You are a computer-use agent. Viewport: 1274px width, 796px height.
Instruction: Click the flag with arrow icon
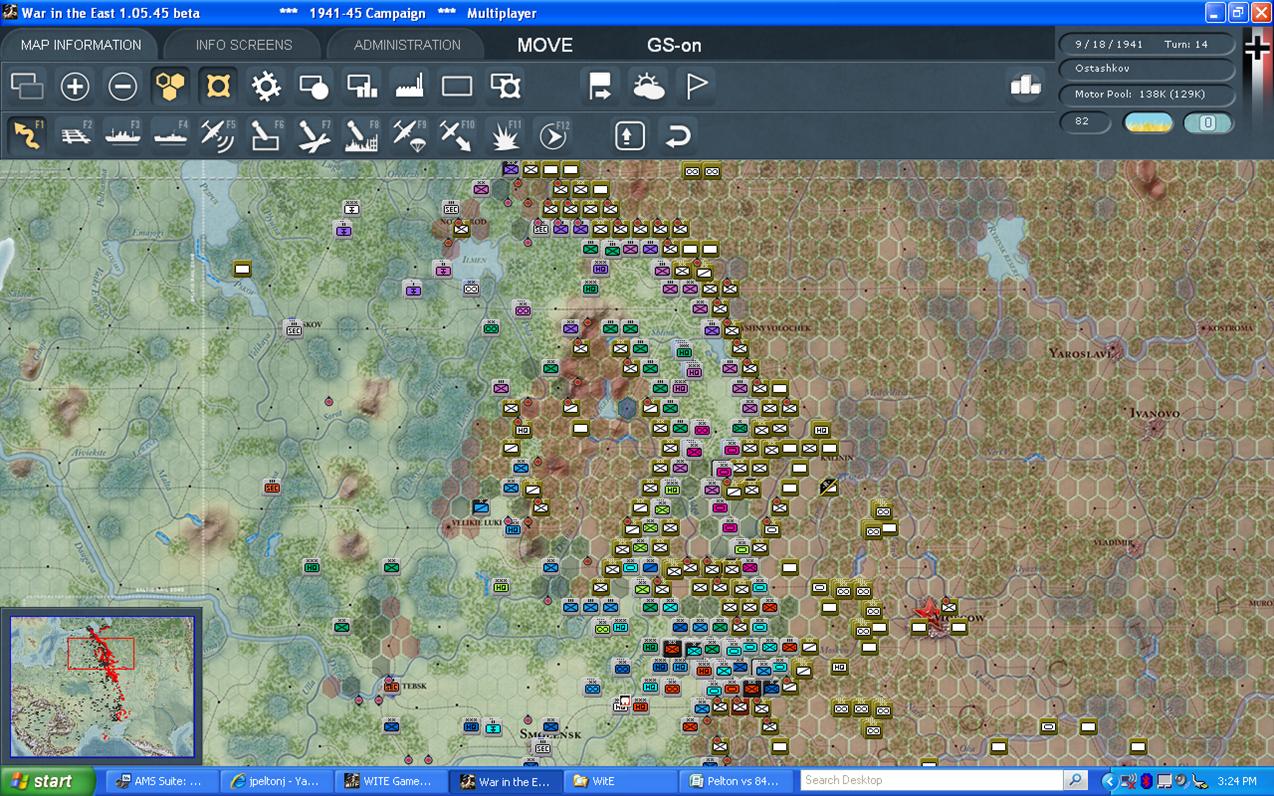600,86
